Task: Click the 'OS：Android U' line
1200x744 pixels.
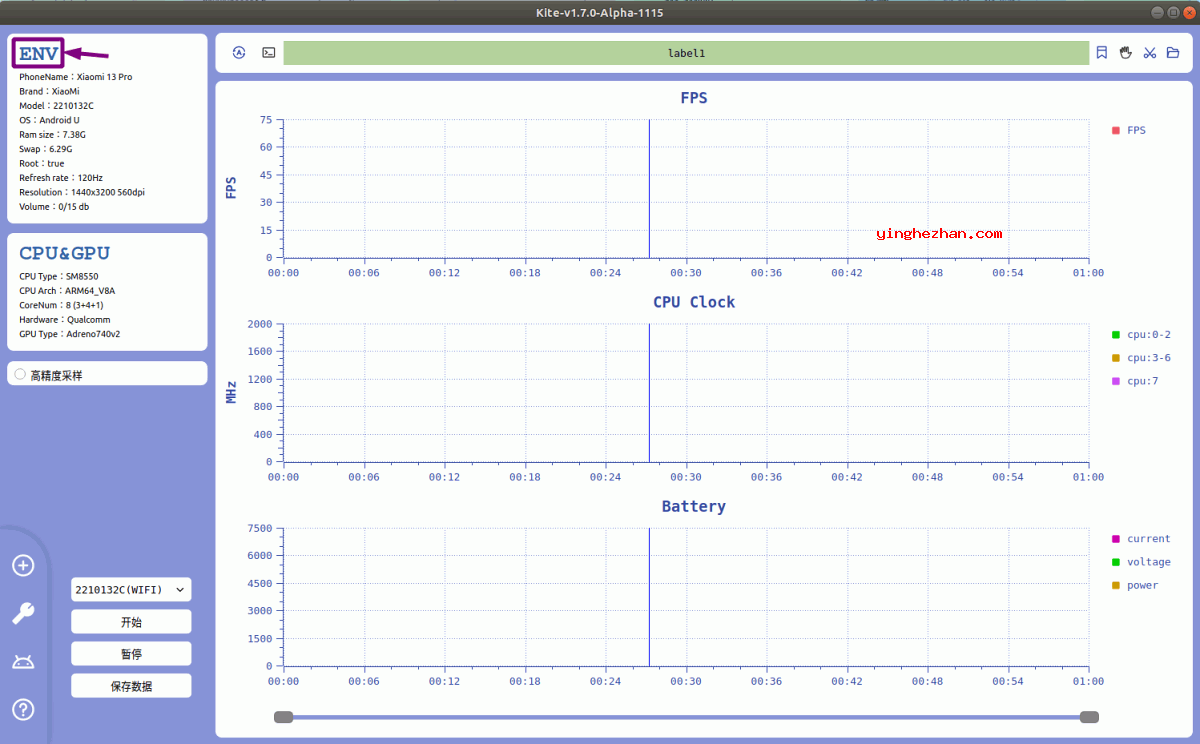Action: click(x=49, y=120)
